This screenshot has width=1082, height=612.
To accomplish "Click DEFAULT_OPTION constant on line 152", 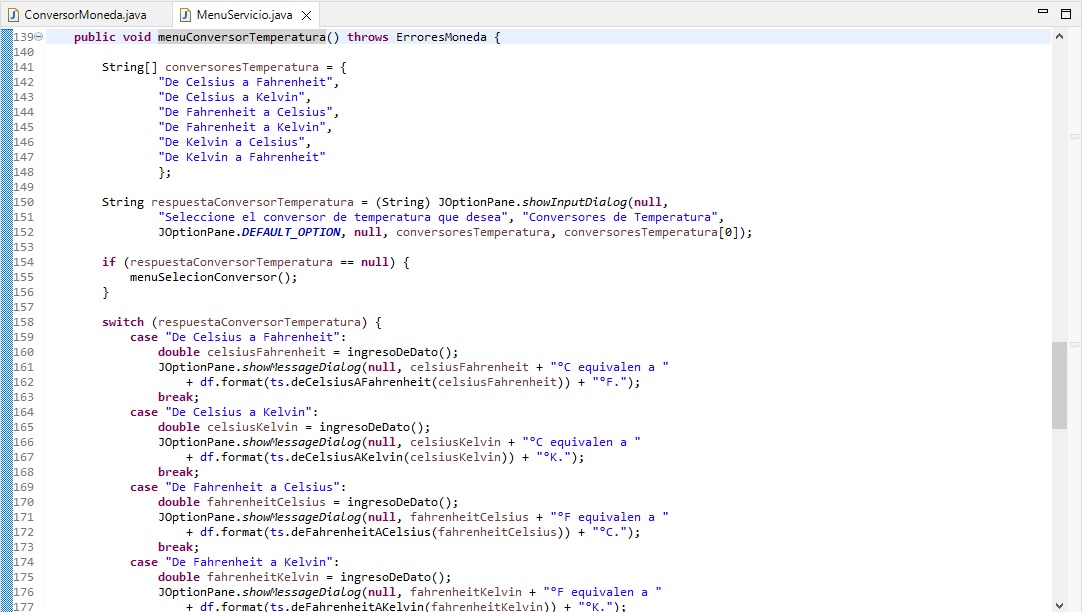I will coord(291,233).
